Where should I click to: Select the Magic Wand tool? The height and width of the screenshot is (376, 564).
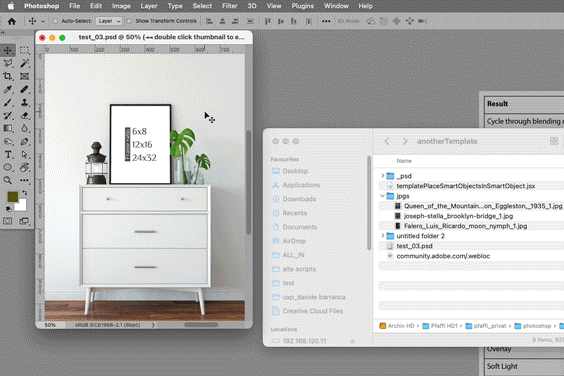24,63
